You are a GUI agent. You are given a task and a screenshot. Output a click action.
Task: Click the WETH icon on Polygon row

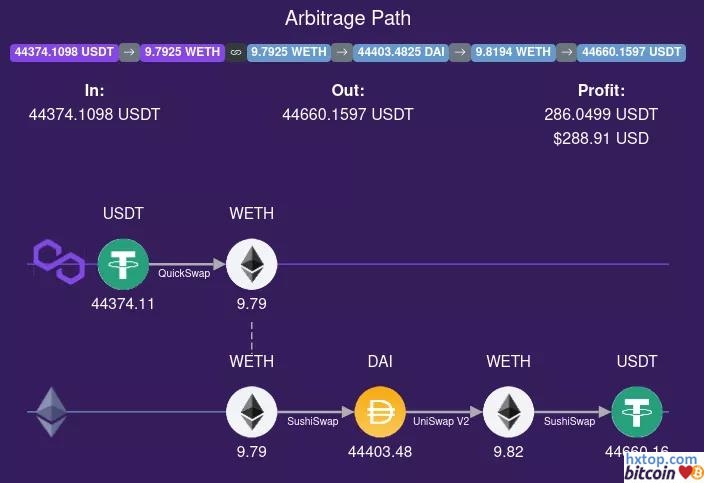251,264
